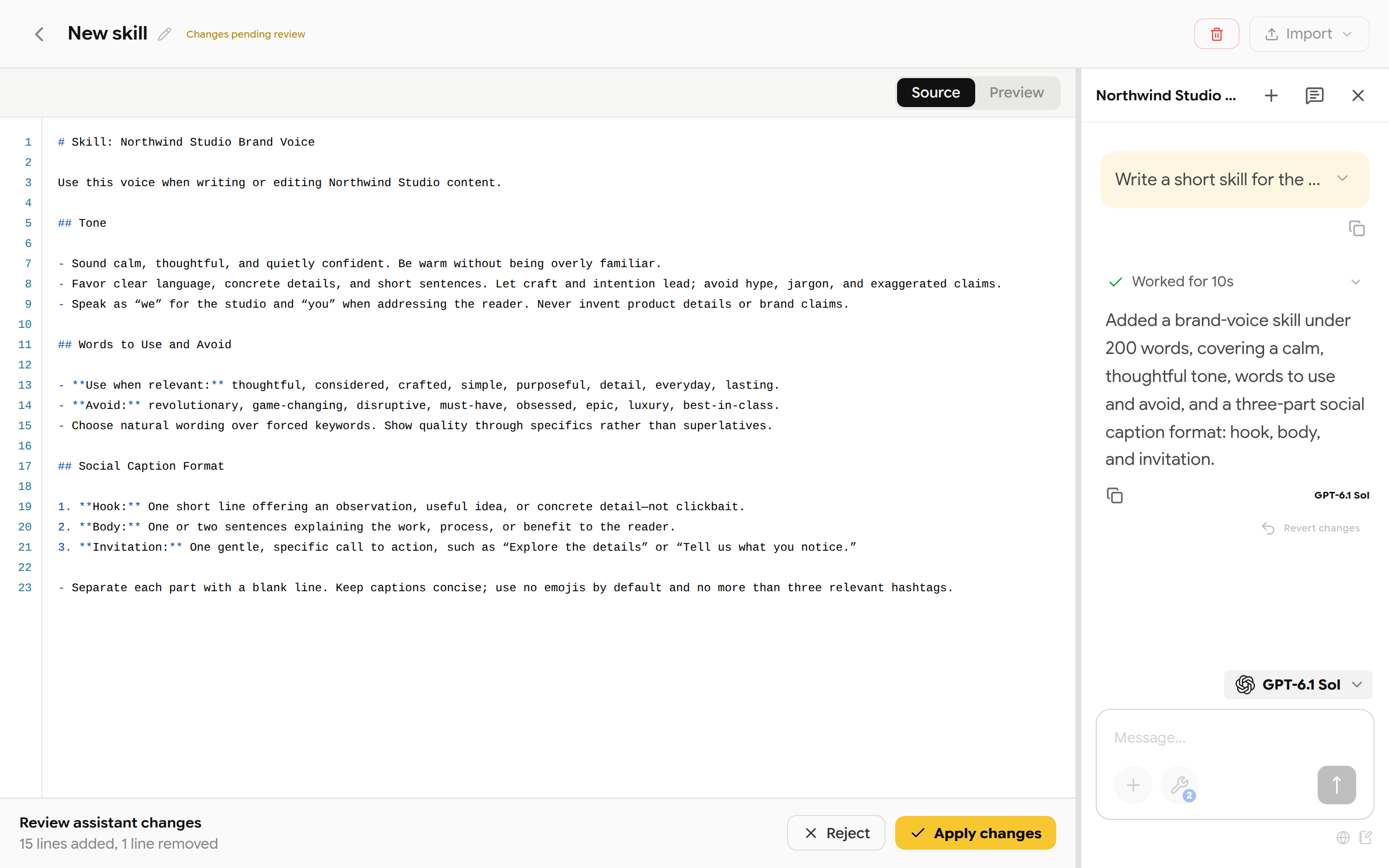Image resolution: width=1389 pixels, height=868 pixels.
Task: Click the '15 lines added, 1 line removed' summary
Action: coord(118,843)
